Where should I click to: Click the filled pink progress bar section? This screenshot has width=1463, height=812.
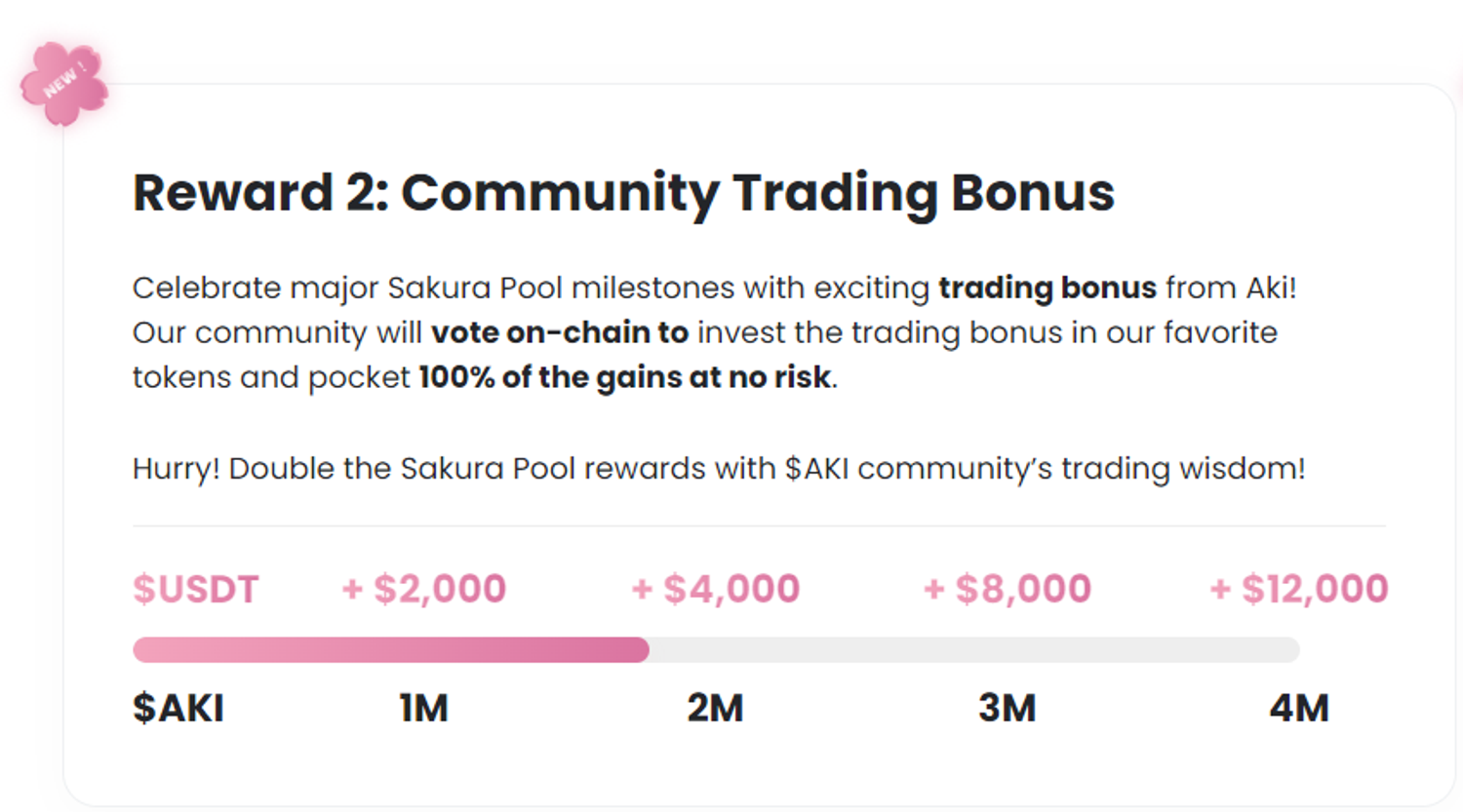pyautogui.click(x=390, y=650)
